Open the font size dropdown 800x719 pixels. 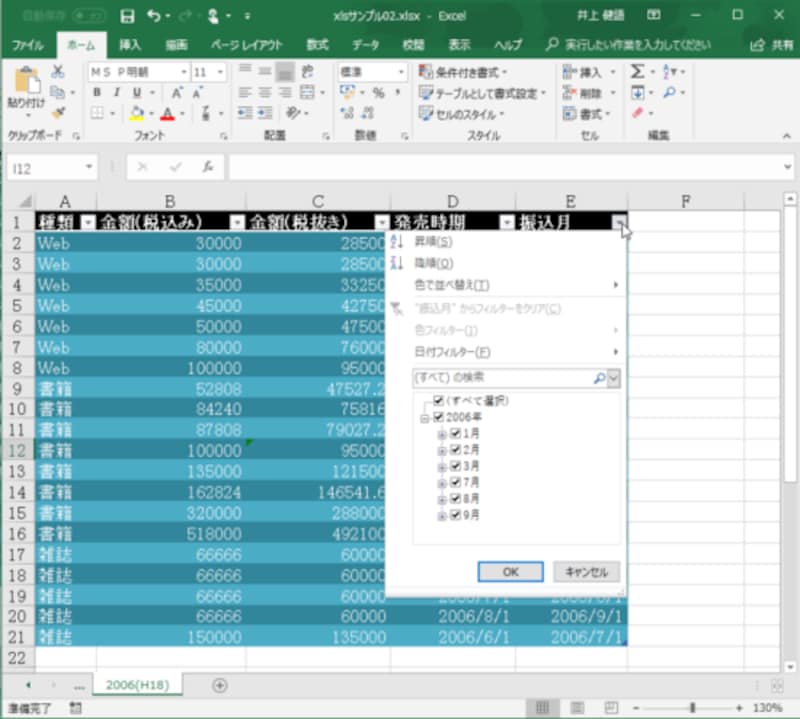pyautogui.click(x=219, y=72)
